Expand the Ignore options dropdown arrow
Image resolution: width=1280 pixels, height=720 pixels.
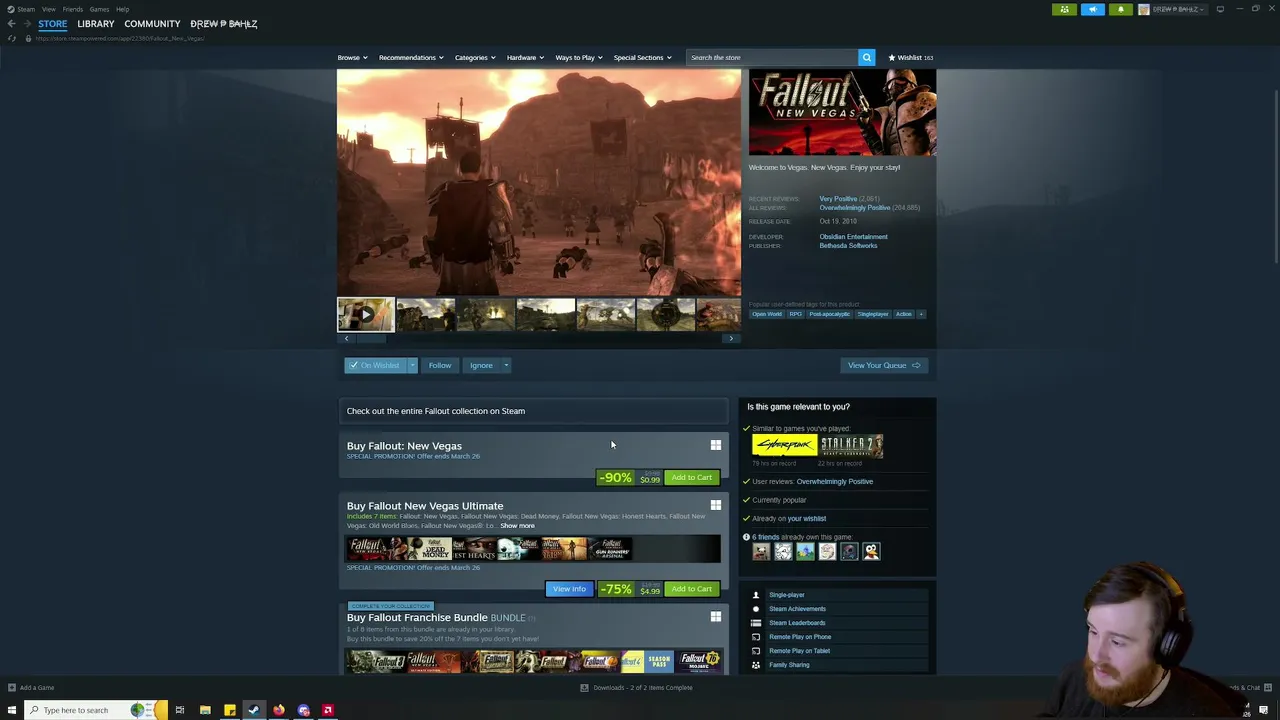pyautogui.click(x=506, y=365)
